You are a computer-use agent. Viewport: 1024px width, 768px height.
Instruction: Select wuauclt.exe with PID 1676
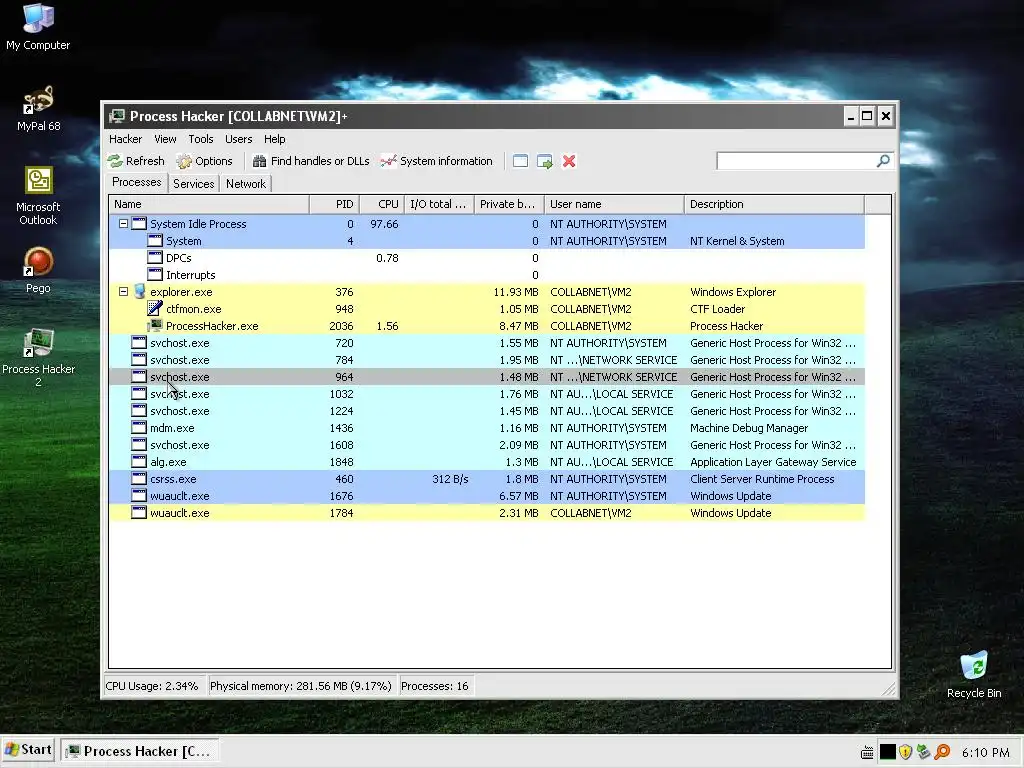[x=487, y=496]
